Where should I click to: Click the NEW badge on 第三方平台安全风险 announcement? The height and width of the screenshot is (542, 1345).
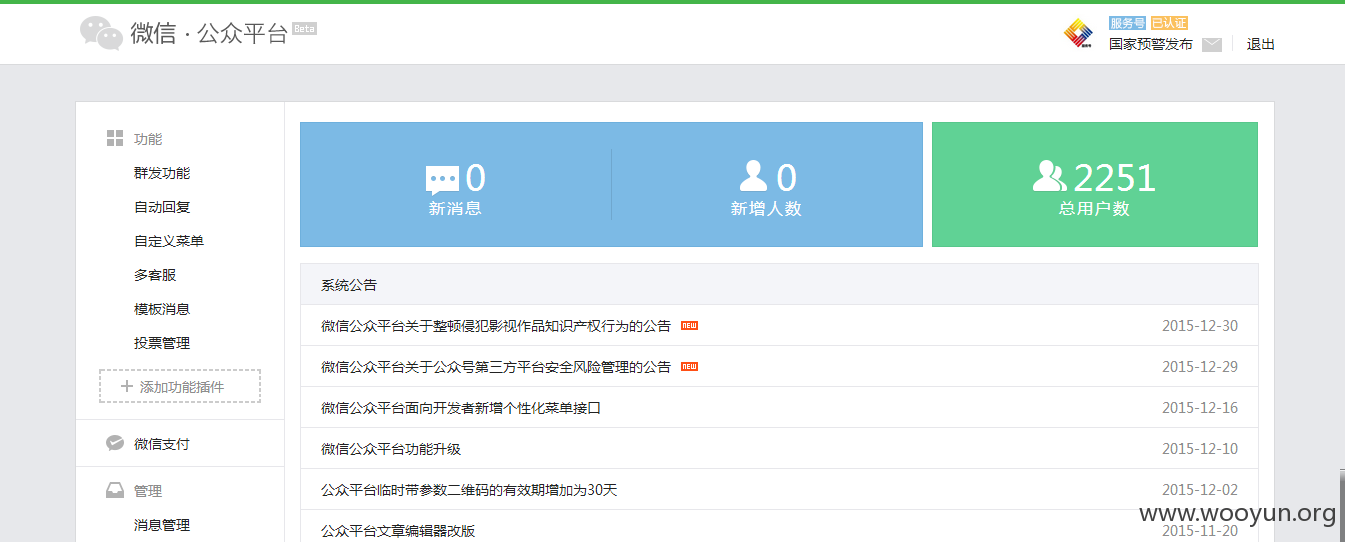click(x=689, y=367)
